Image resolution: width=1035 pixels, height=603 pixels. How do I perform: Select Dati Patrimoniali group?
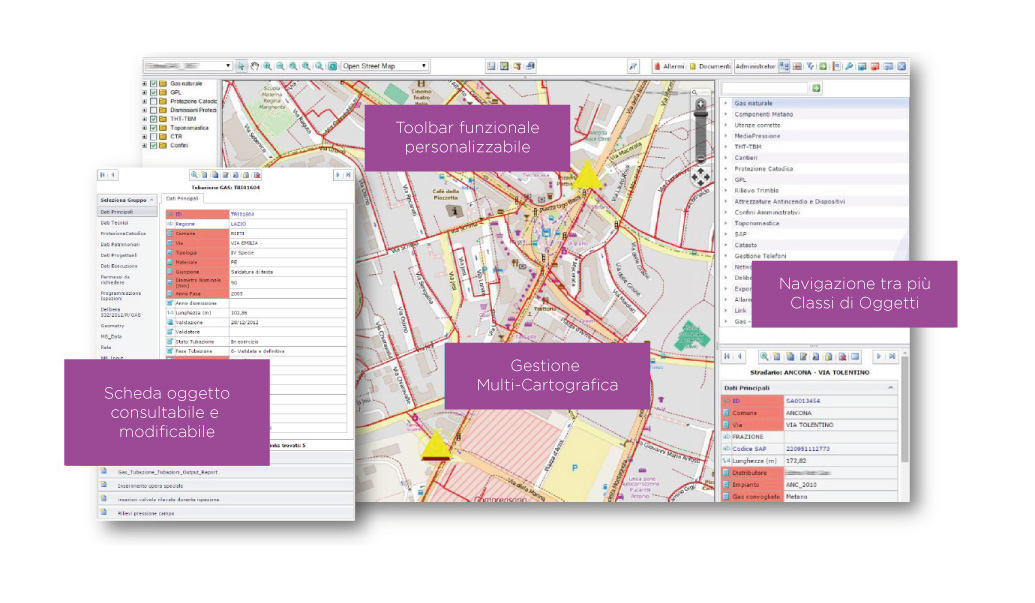point(120,245)
